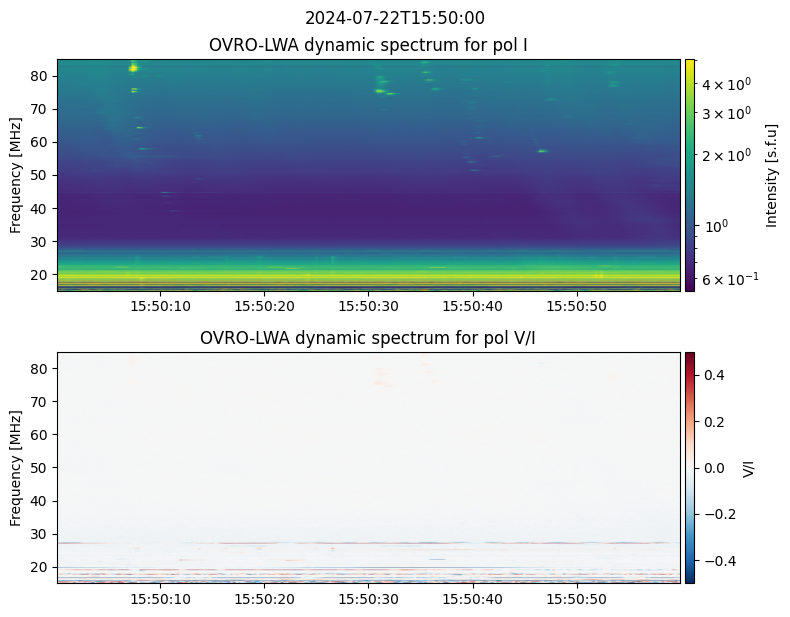Click Frequency [MHz] label of bottom plot
The height and width of the screenshot is (617, 790).
(15, 467)
